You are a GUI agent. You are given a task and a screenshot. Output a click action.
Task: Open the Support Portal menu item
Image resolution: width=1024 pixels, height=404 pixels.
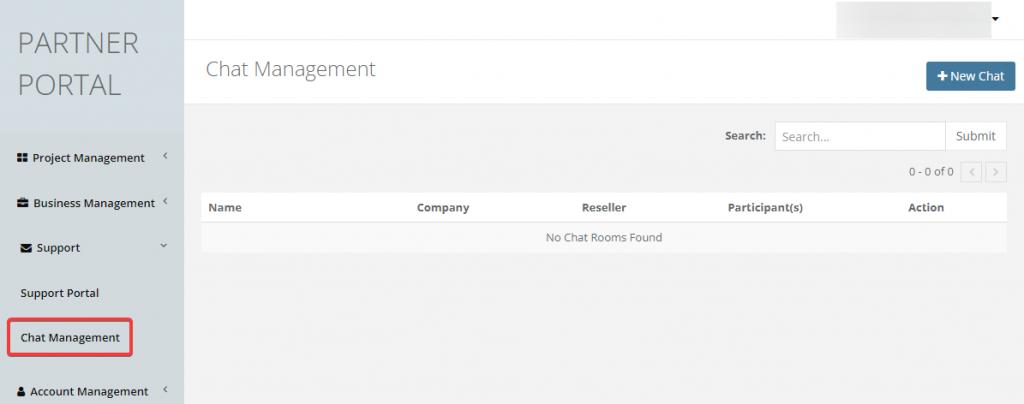click(60, 293)
